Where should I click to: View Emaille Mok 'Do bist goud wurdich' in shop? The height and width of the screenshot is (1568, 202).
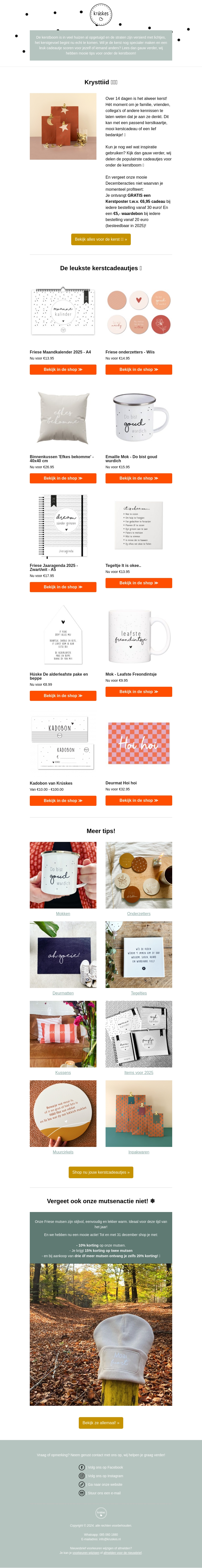(x=139, y=478)
